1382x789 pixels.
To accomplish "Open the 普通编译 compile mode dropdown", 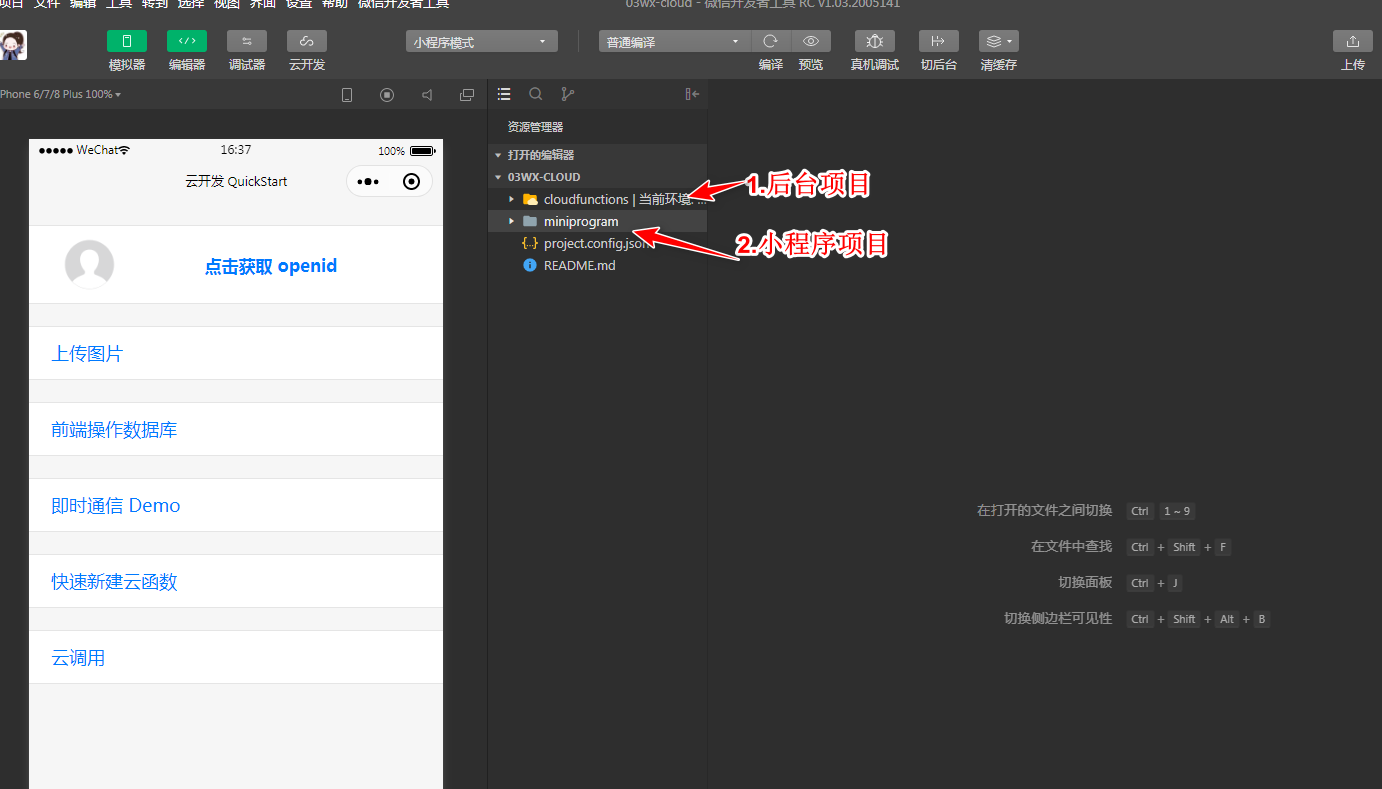I will (x=675, y=42).
